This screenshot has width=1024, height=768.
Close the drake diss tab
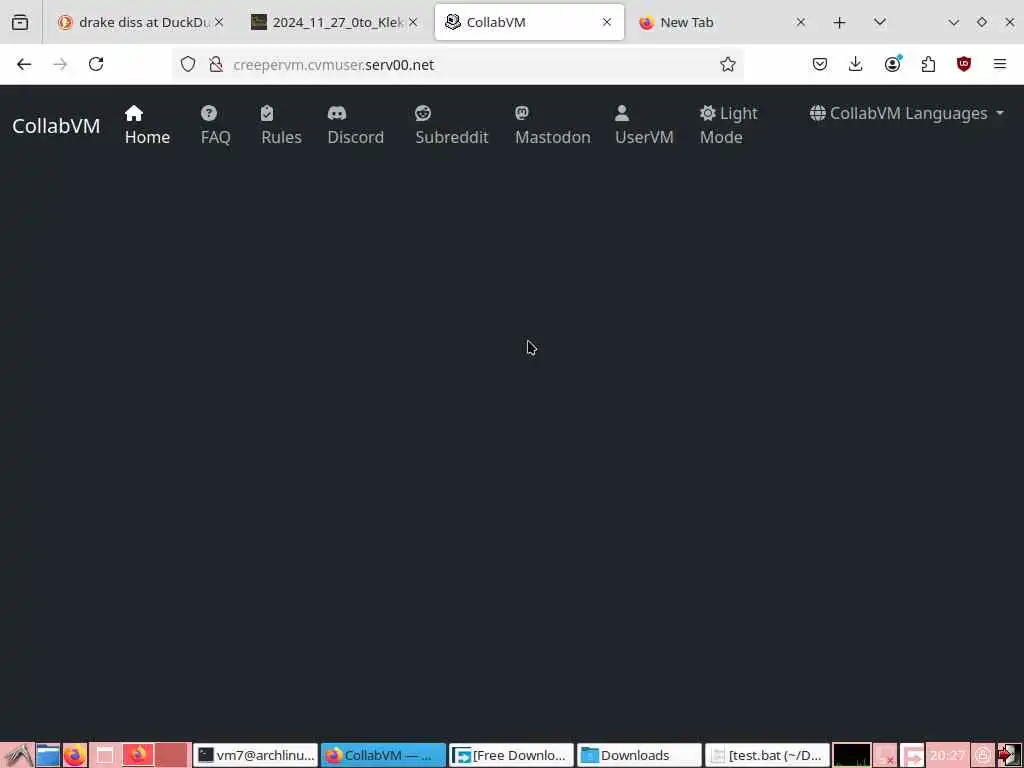[x=219, y=22]
